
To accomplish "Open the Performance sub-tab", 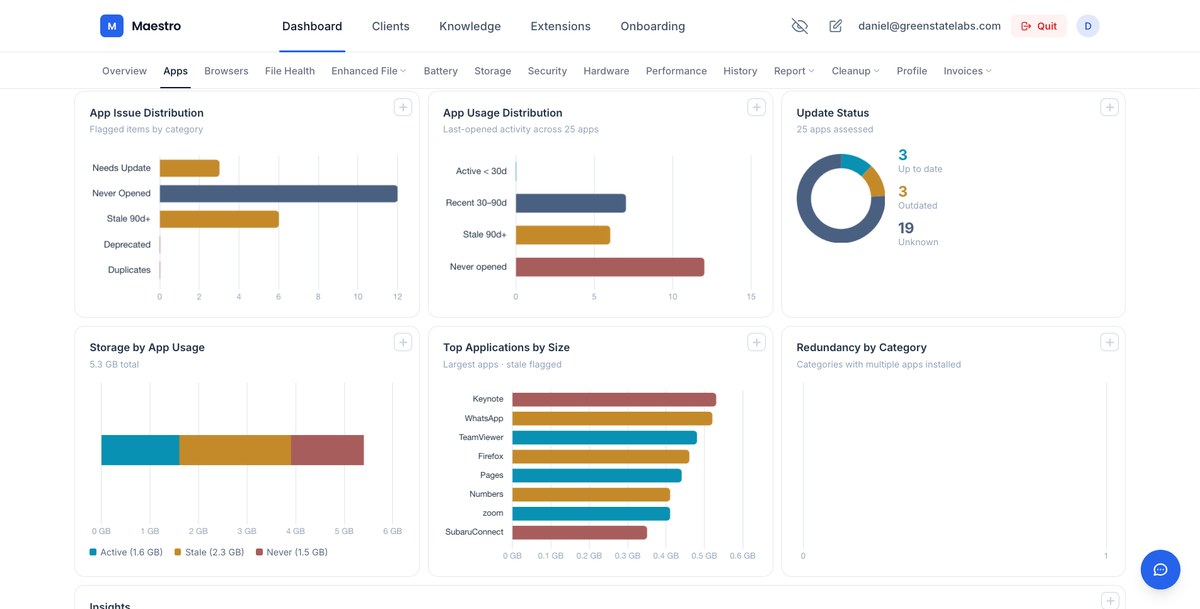I will coord(676,71).
